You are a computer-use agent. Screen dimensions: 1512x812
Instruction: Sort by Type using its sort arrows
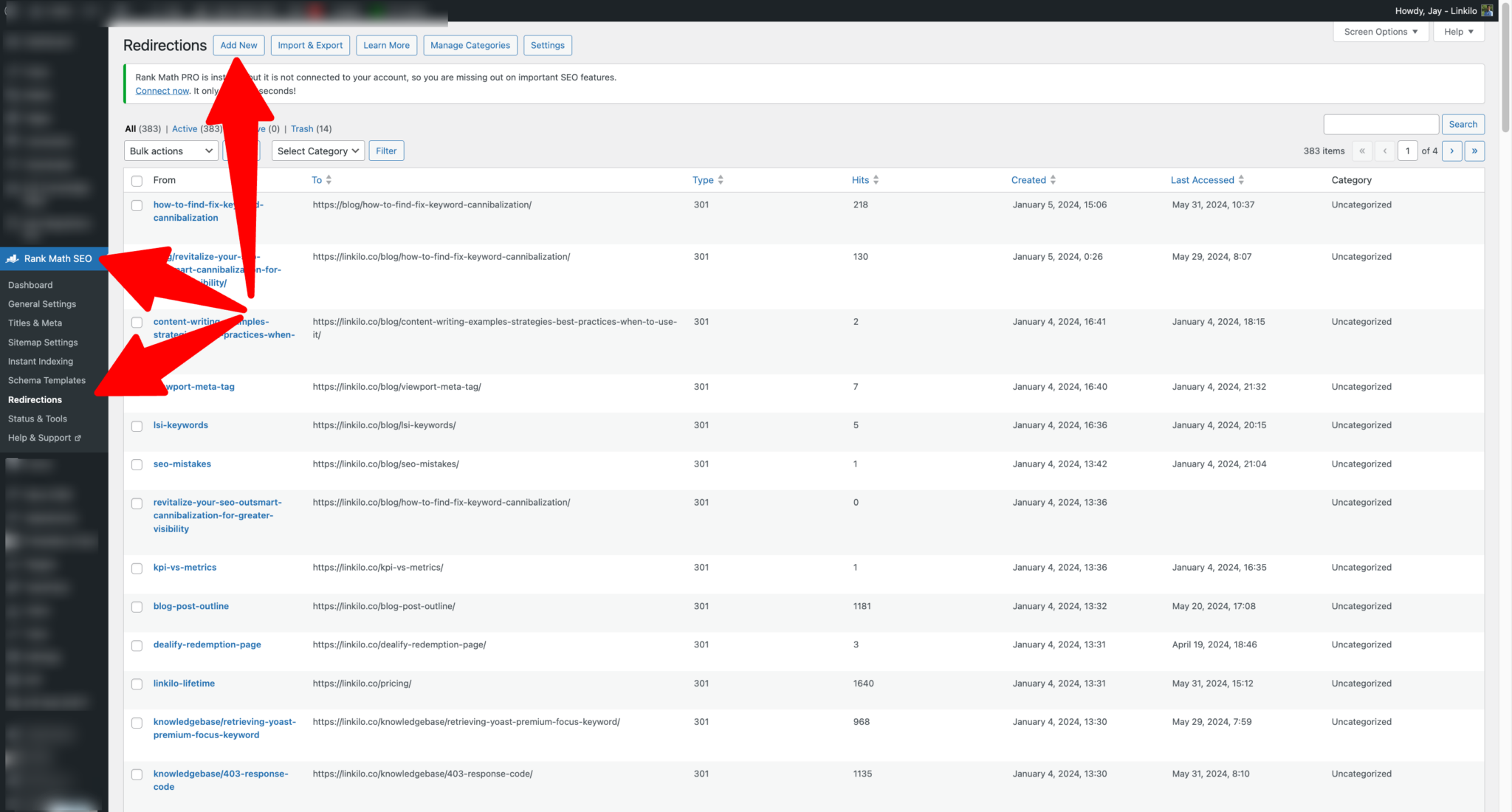point(721,180)
